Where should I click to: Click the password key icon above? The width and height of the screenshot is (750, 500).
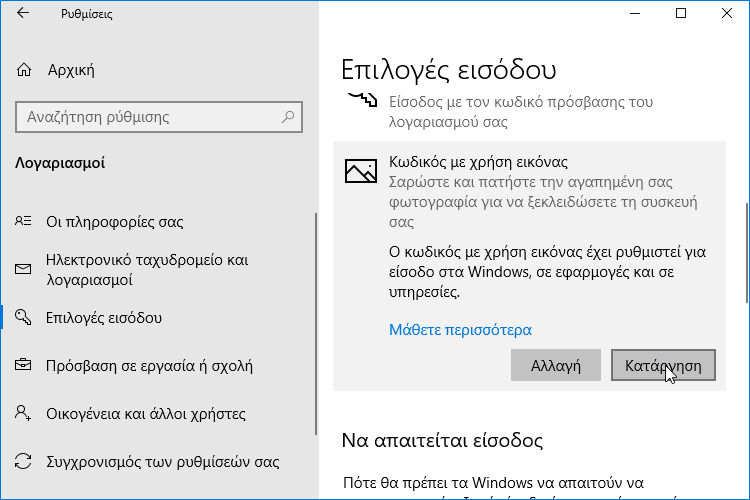point(363,99)
